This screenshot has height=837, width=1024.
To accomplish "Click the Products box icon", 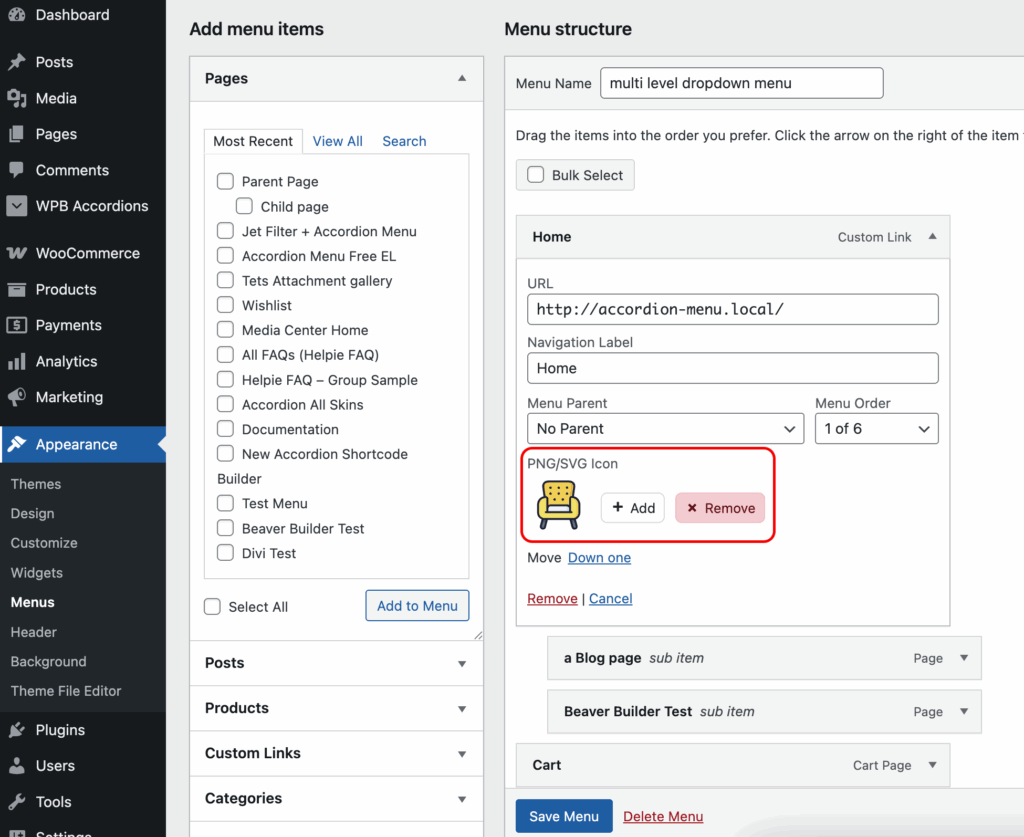I will [16, 290].
